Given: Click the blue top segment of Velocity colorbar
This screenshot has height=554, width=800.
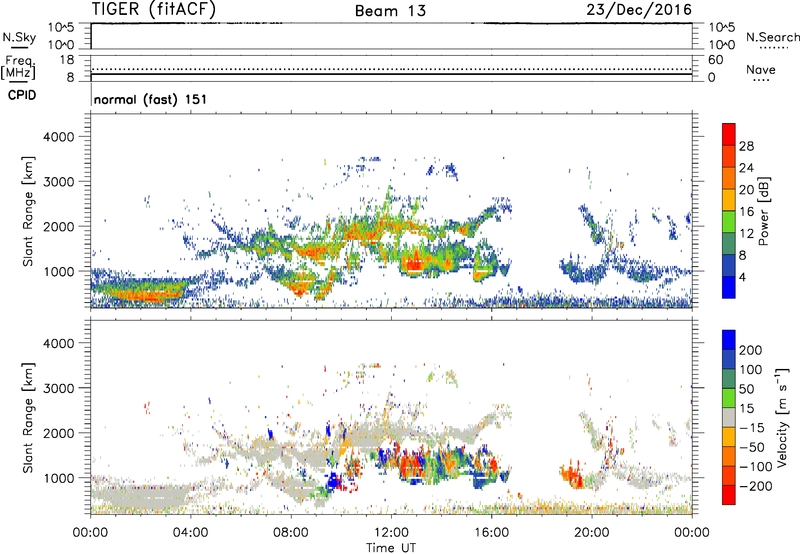Looking at the screenshot, I should (x=729, y=340).
